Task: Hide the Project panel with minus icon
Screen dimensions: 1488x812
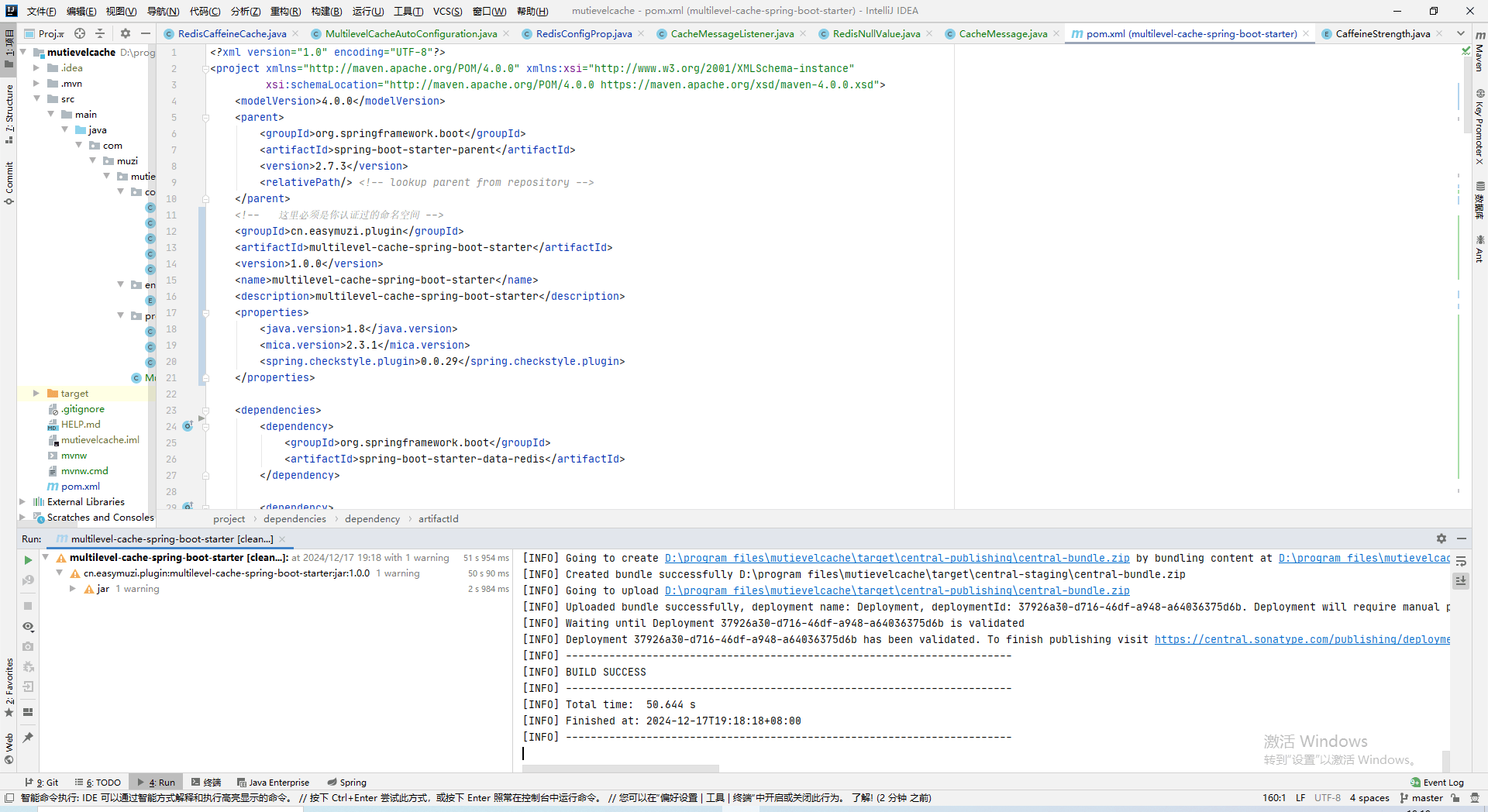Action: 145,33
